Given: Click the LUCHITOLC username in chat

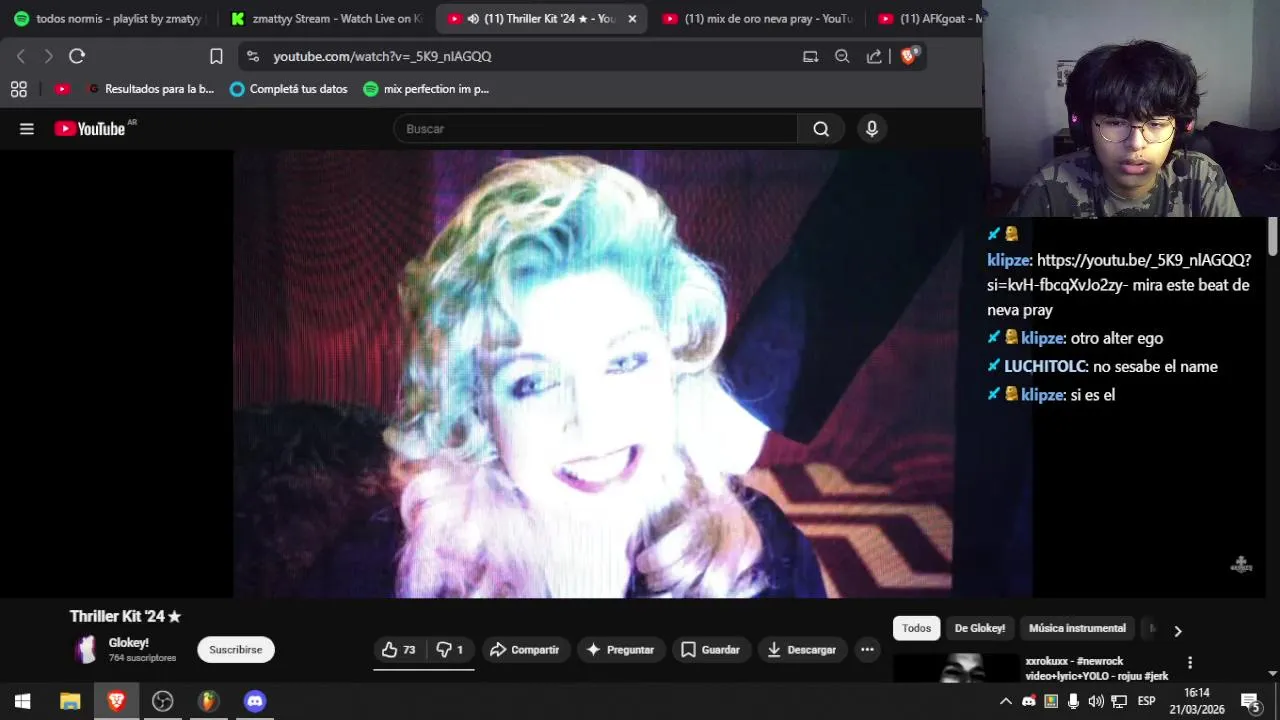Looking at the screenshot, I should pyautogui.click(x=1045, y=367).
